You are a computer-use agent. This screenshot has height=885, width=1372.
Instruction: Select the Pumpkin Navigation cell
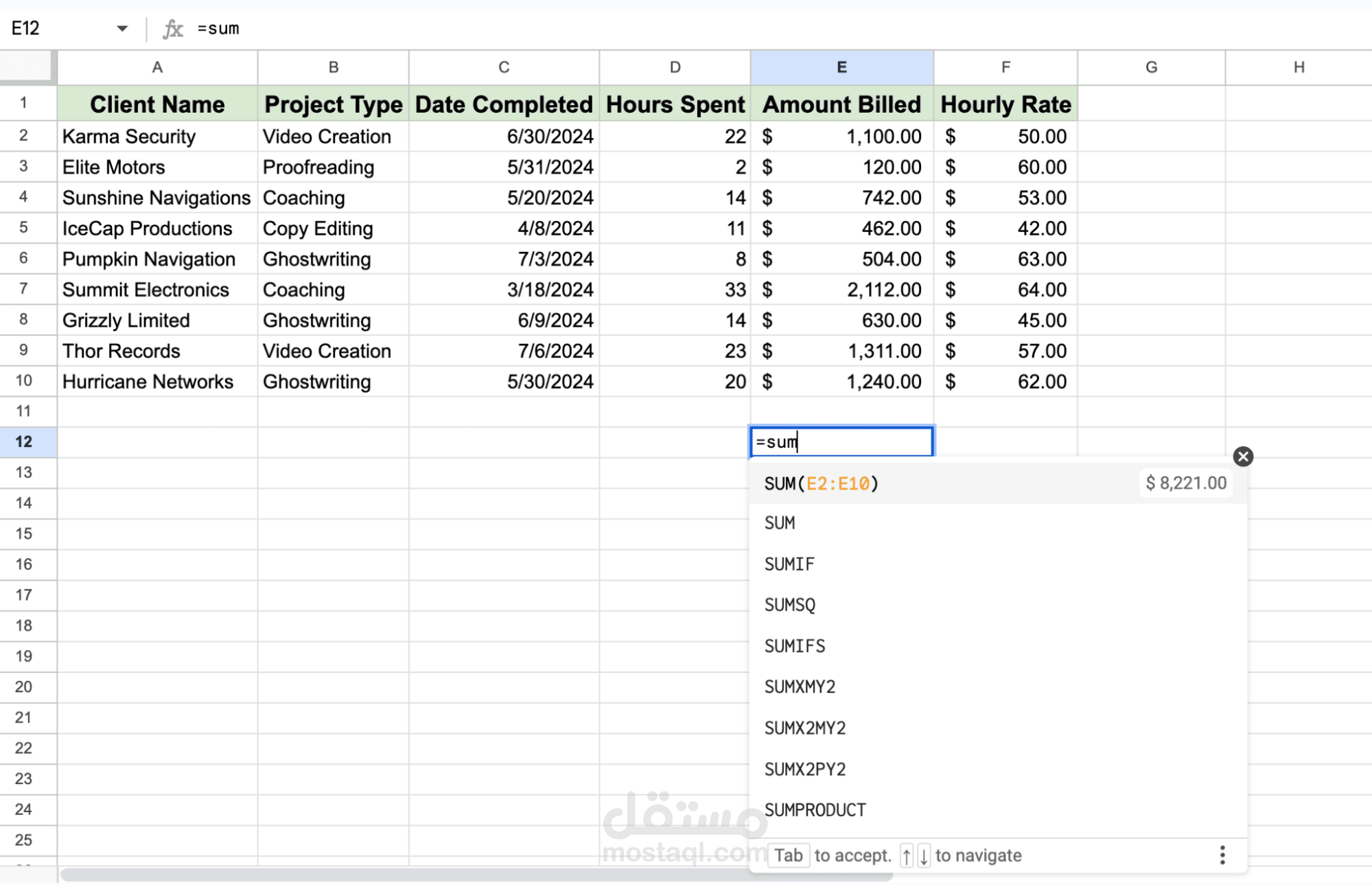point(157,260)
